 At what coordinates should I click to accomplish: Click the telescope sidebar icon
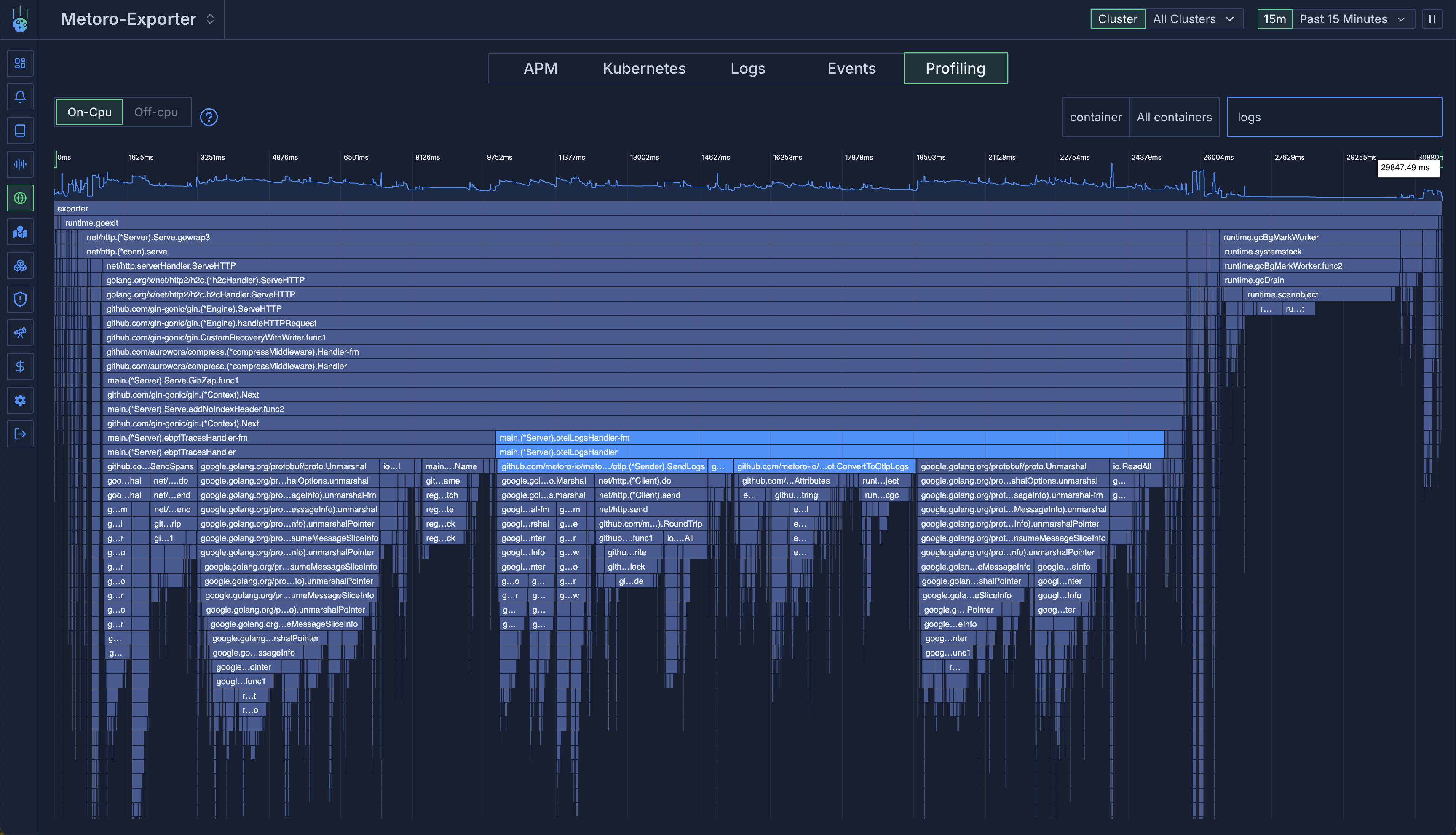20,333
